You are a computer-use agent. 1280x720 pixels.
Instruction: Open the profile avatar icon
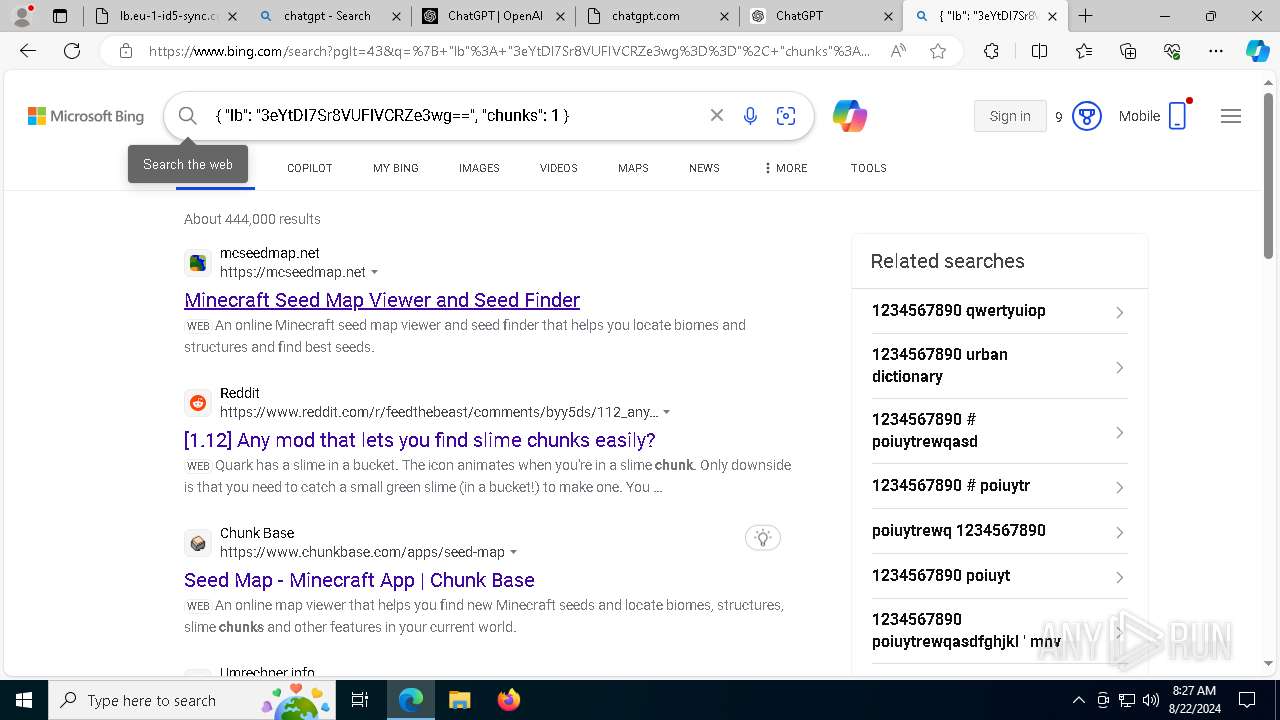pyautogui.click(x=22, y=16)
